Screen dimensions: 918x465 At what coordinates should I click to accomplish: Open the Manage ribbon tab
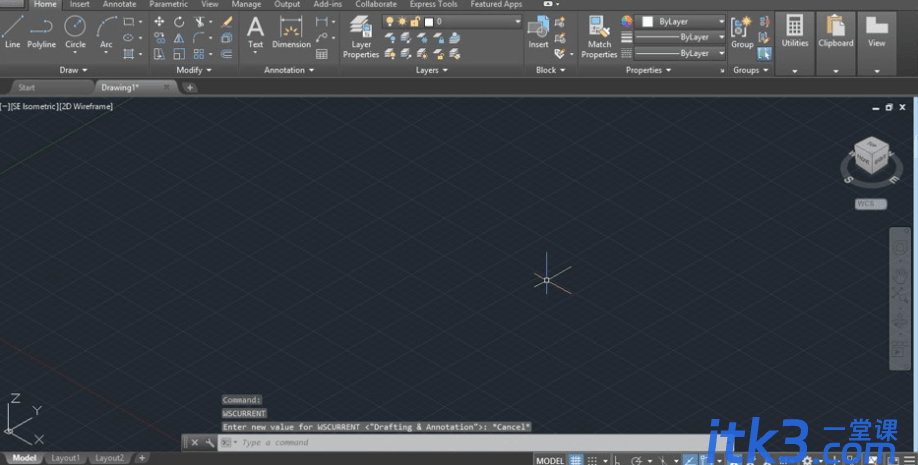246,4
